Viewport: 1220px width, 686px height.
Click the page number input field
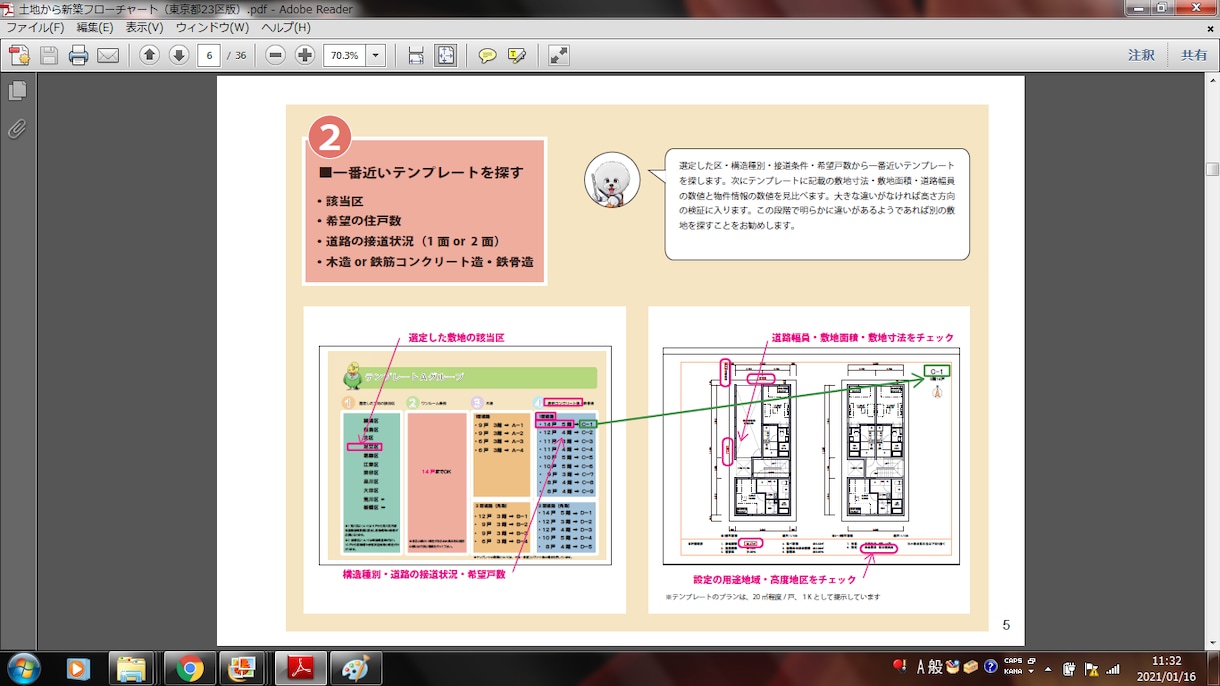(x=209, y=55)
